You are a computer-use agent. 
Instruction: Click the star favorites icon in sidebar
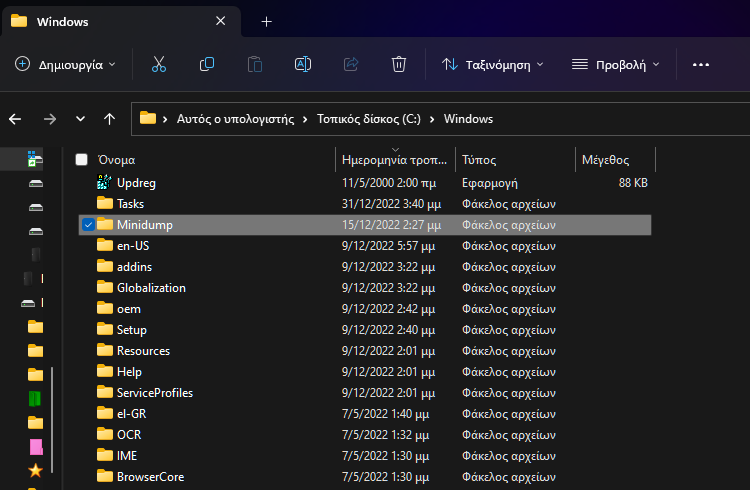(x=35, y=471)
